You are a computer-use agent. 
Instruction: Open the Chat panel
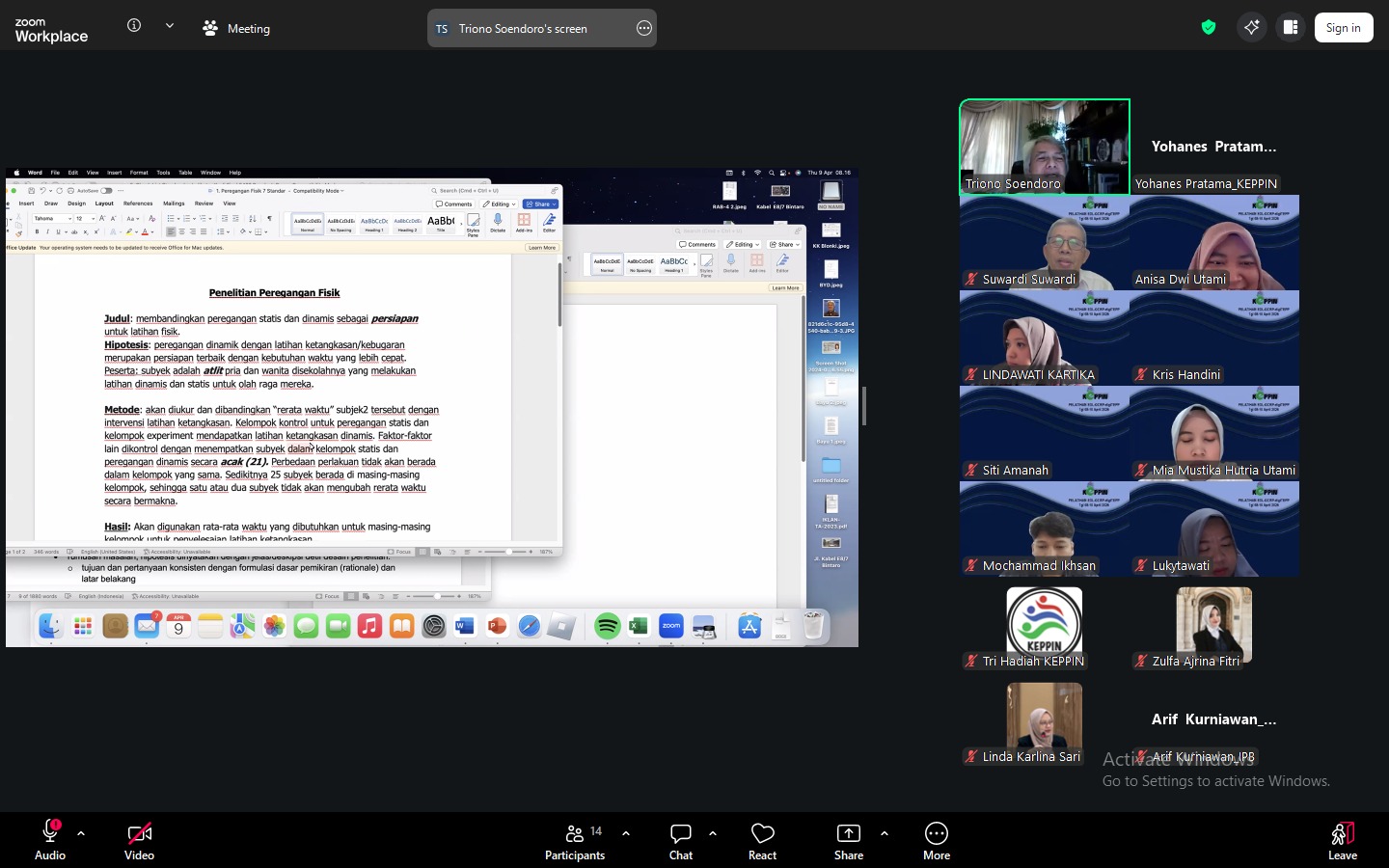point(681,840)
